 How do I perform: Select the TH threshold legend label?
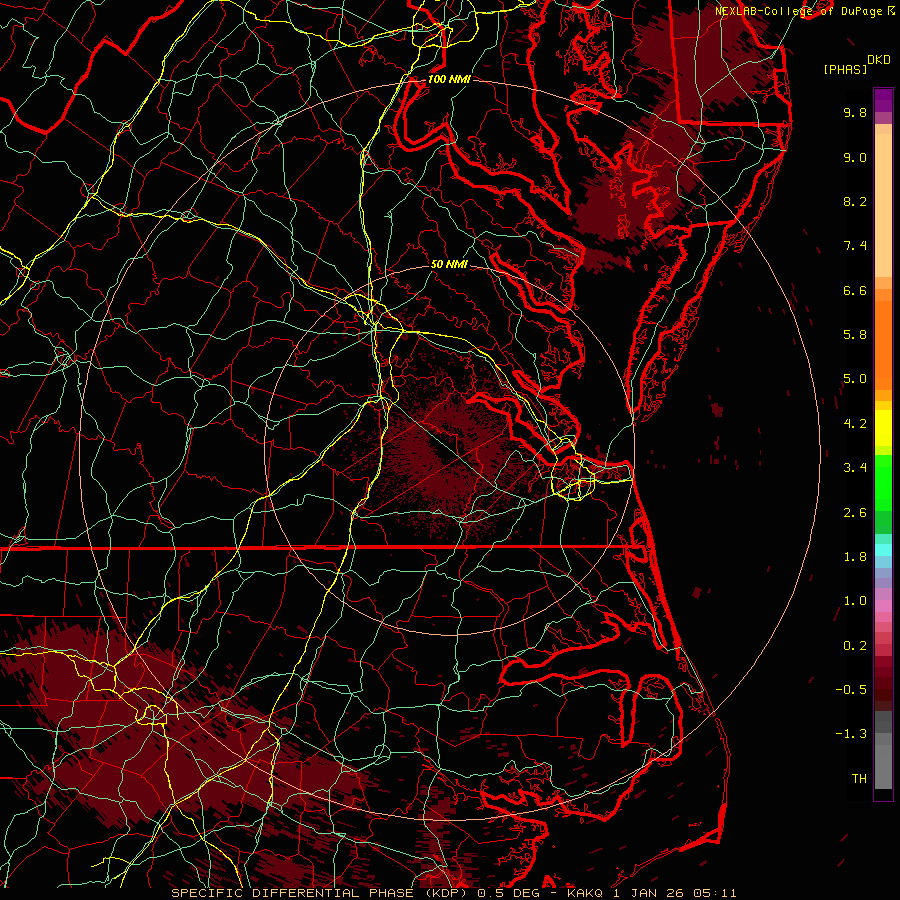coord(859,779)
